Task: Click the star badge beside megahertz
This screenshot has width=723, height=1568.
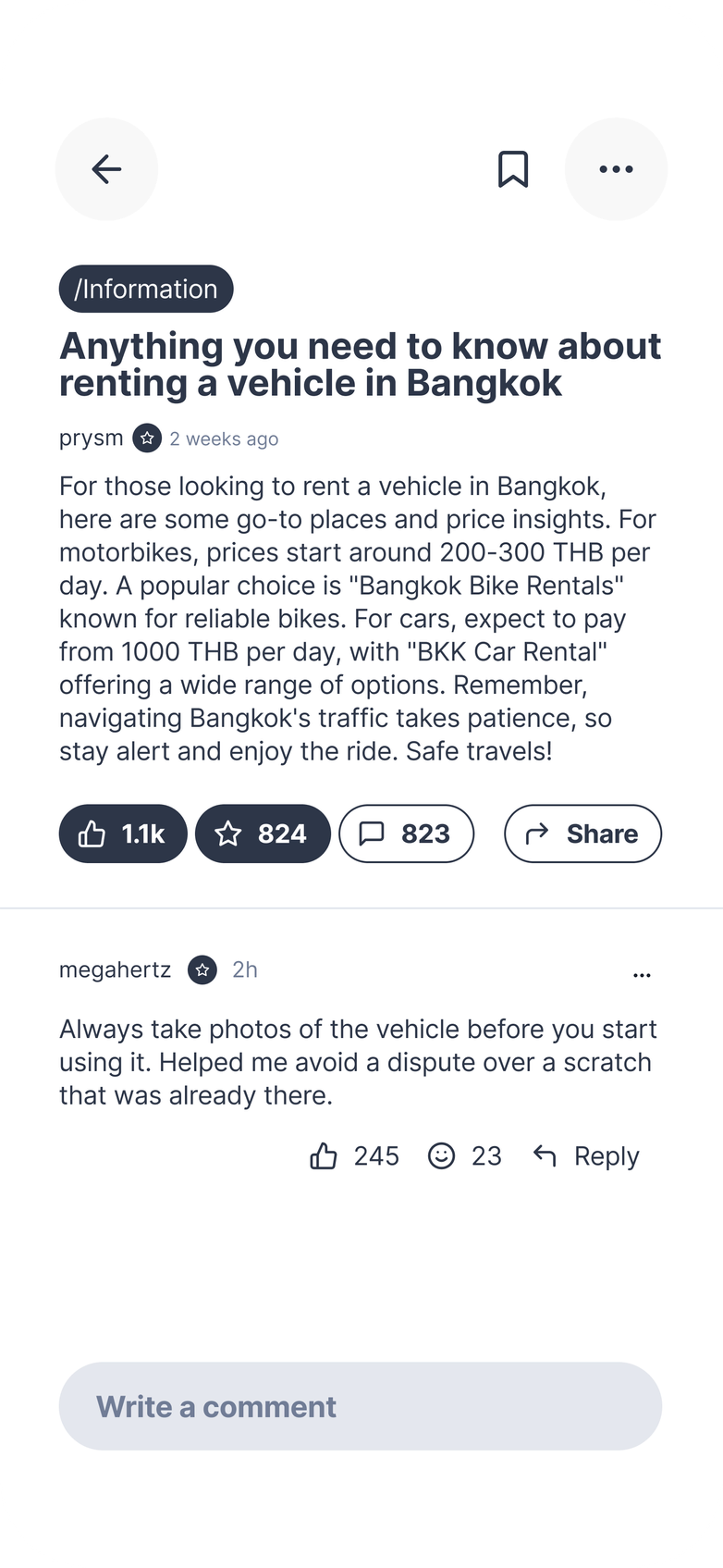Action: pos(202,969)
